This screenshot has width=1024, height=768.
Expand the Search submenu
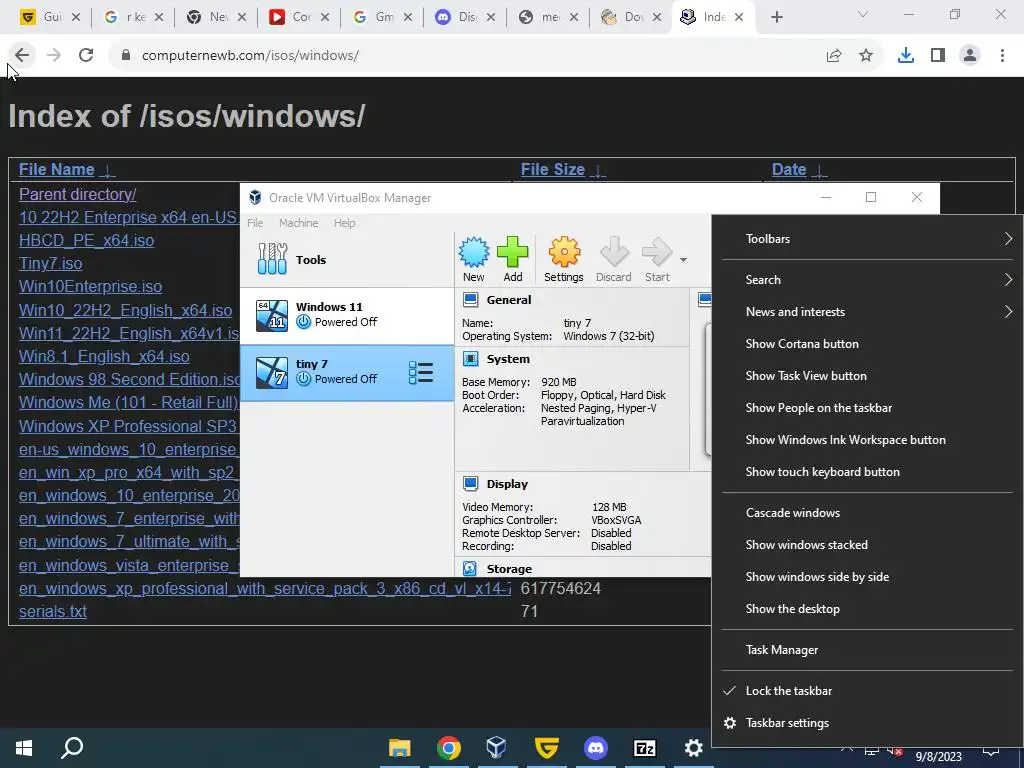click(867, 280)
